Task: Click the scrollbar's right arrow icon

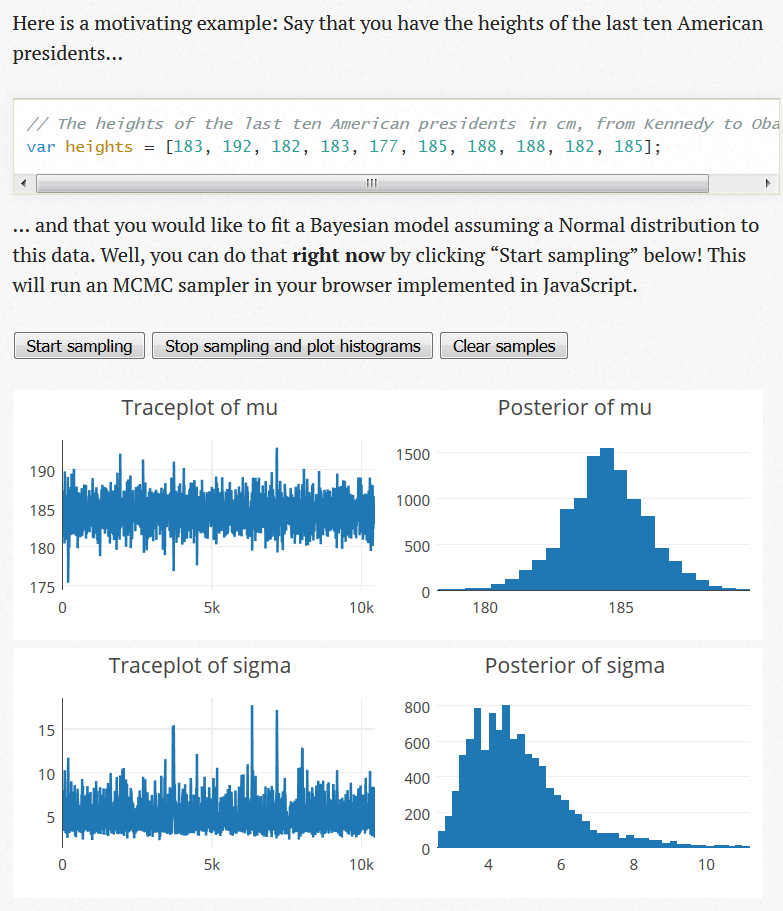Action: point(768,183)
